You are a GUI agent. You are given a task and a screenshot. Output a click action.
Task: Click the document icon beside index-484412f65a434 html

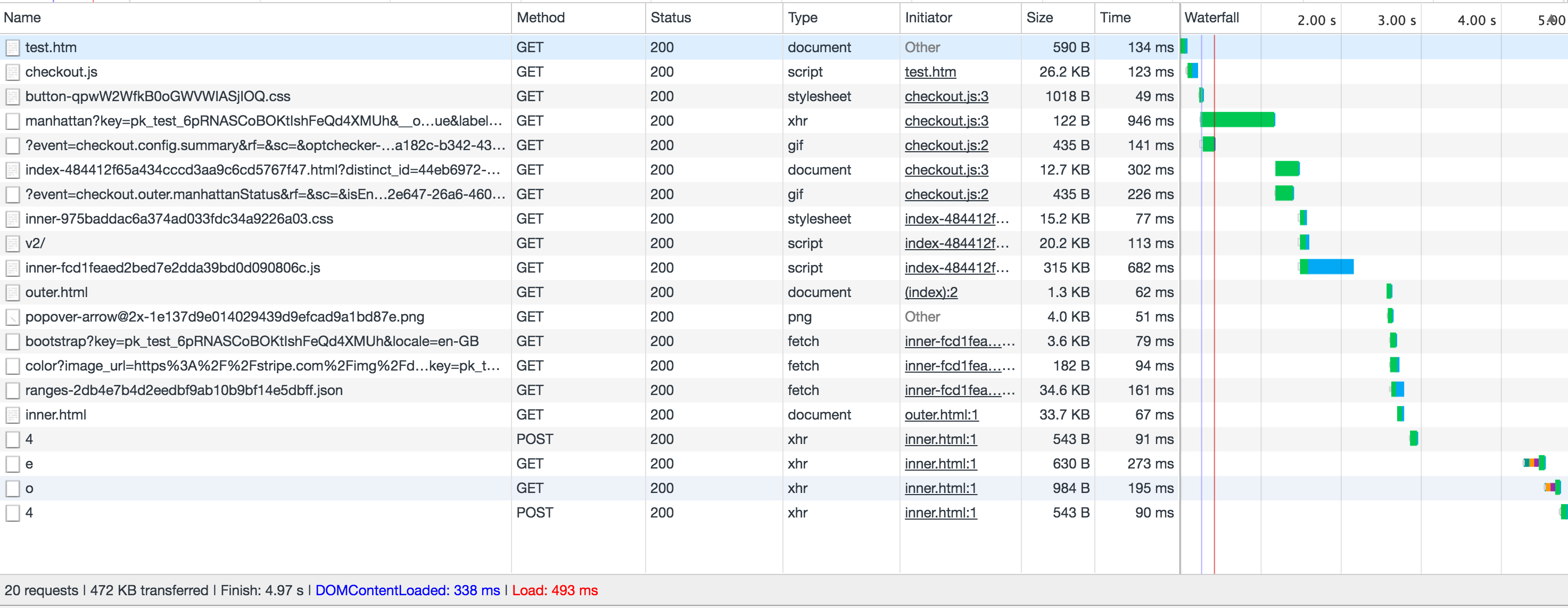click(x=12, y=170)
